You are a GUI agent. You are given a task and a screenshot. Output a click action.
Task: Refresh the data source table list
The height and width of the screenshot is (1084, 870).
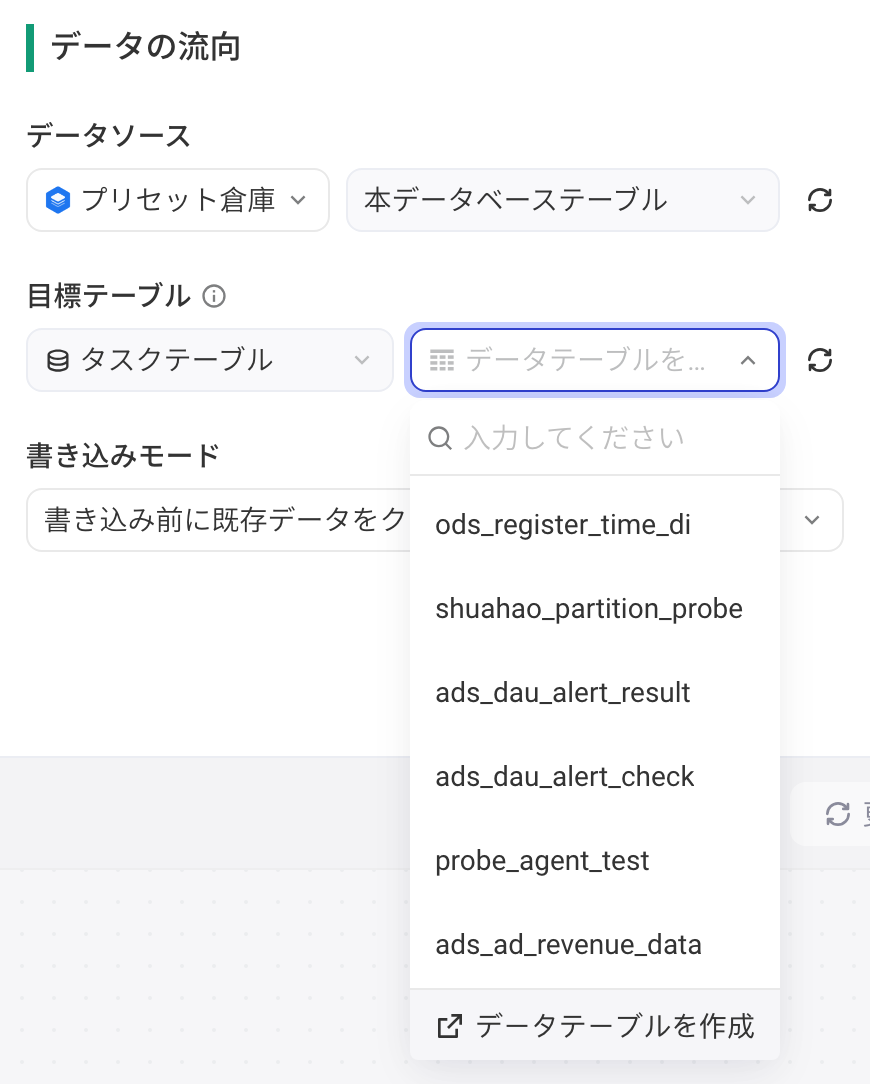[820, 200]
